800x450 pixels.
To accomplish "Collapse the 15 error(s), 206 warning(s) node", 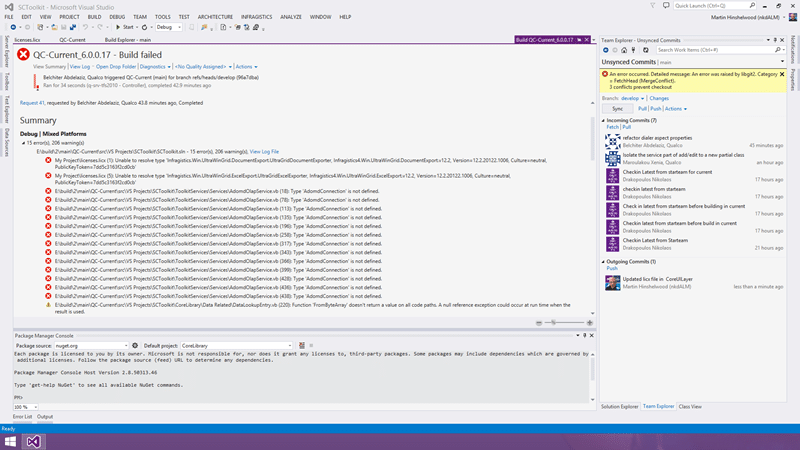I will point(23,143).
